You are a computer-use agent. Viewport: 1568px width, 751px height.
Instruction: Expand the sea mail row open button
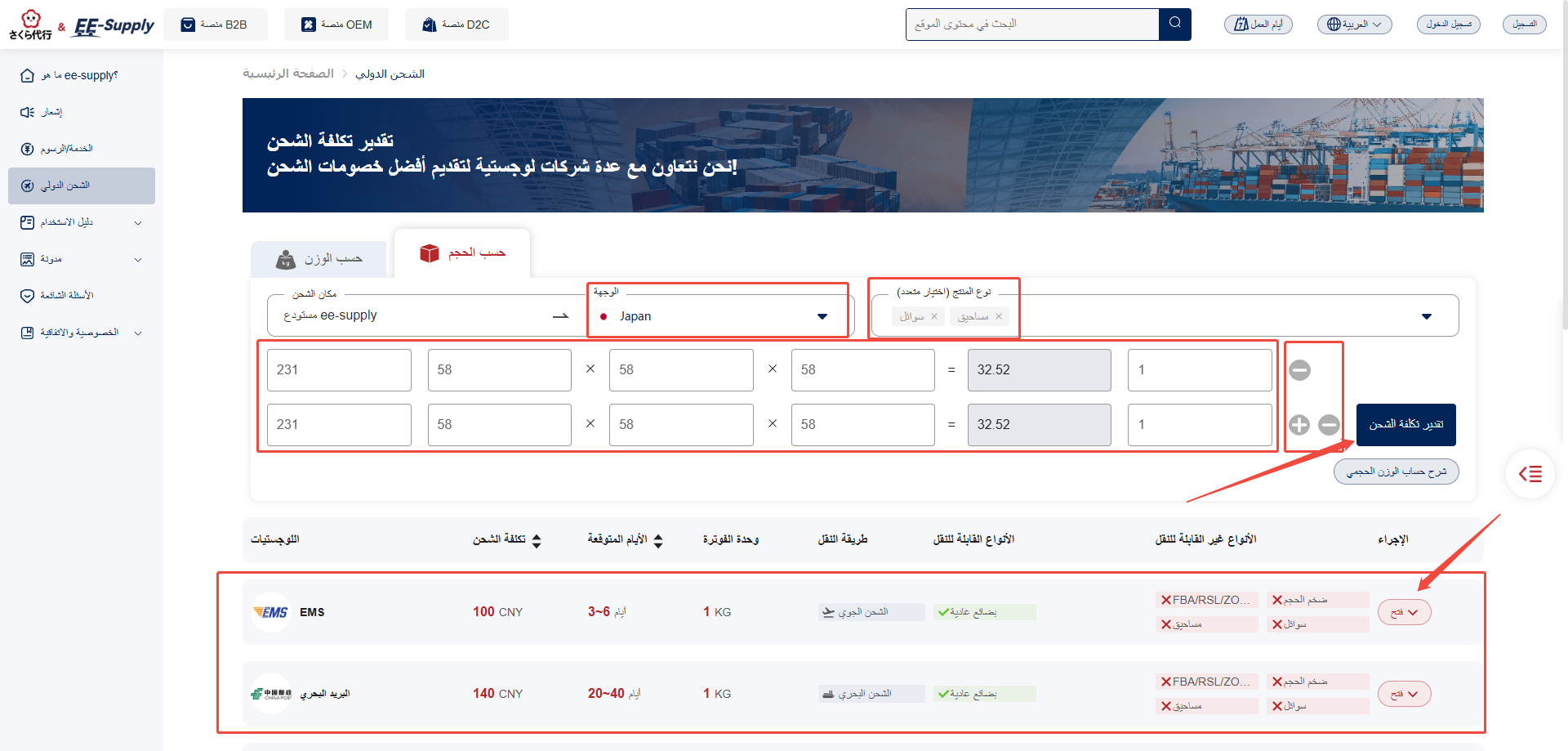[x=1404, y=694]
